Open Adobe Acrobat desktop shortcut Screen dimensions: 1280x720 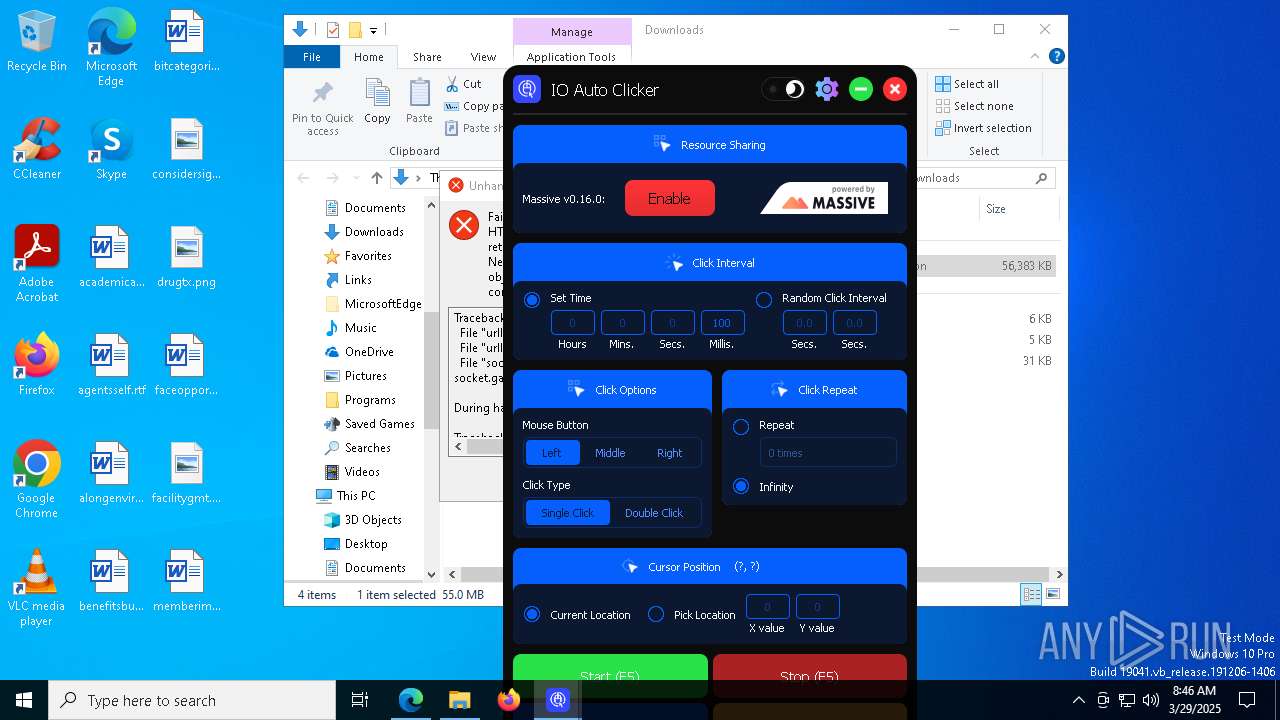(37, 263)
